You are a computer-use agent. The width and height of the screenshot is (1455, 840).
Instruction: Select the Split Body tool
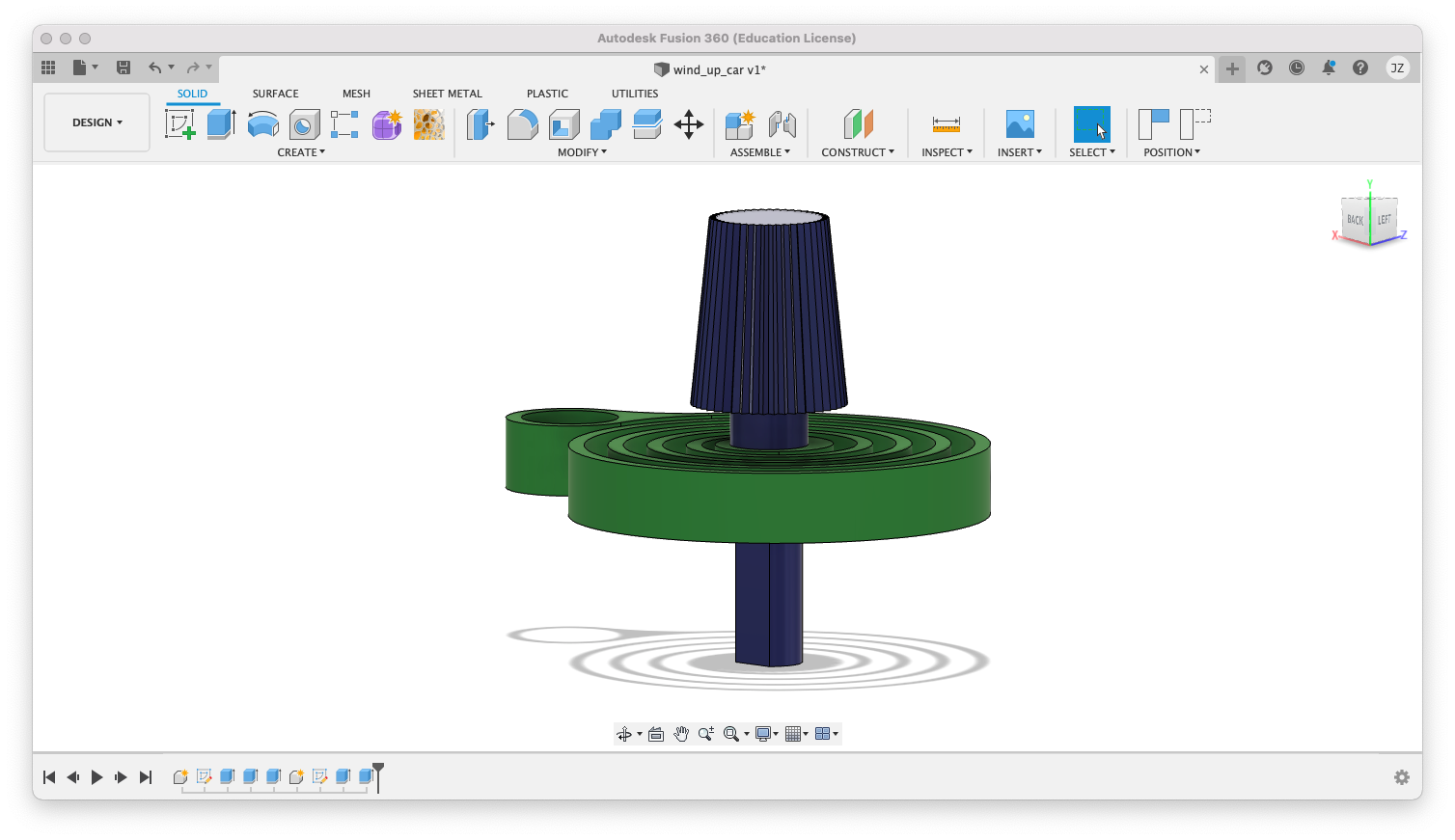point(647,124)
